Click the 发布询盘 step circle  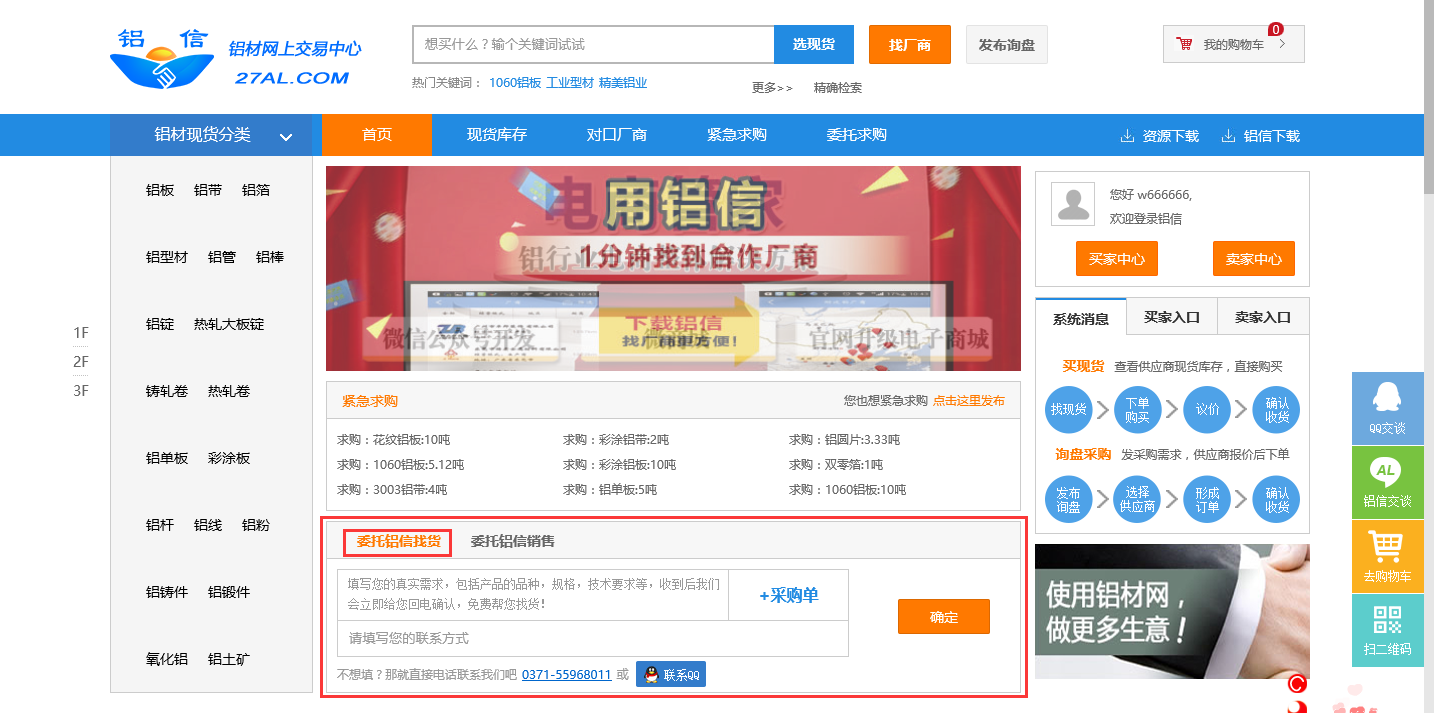(x=1068, y=499)
